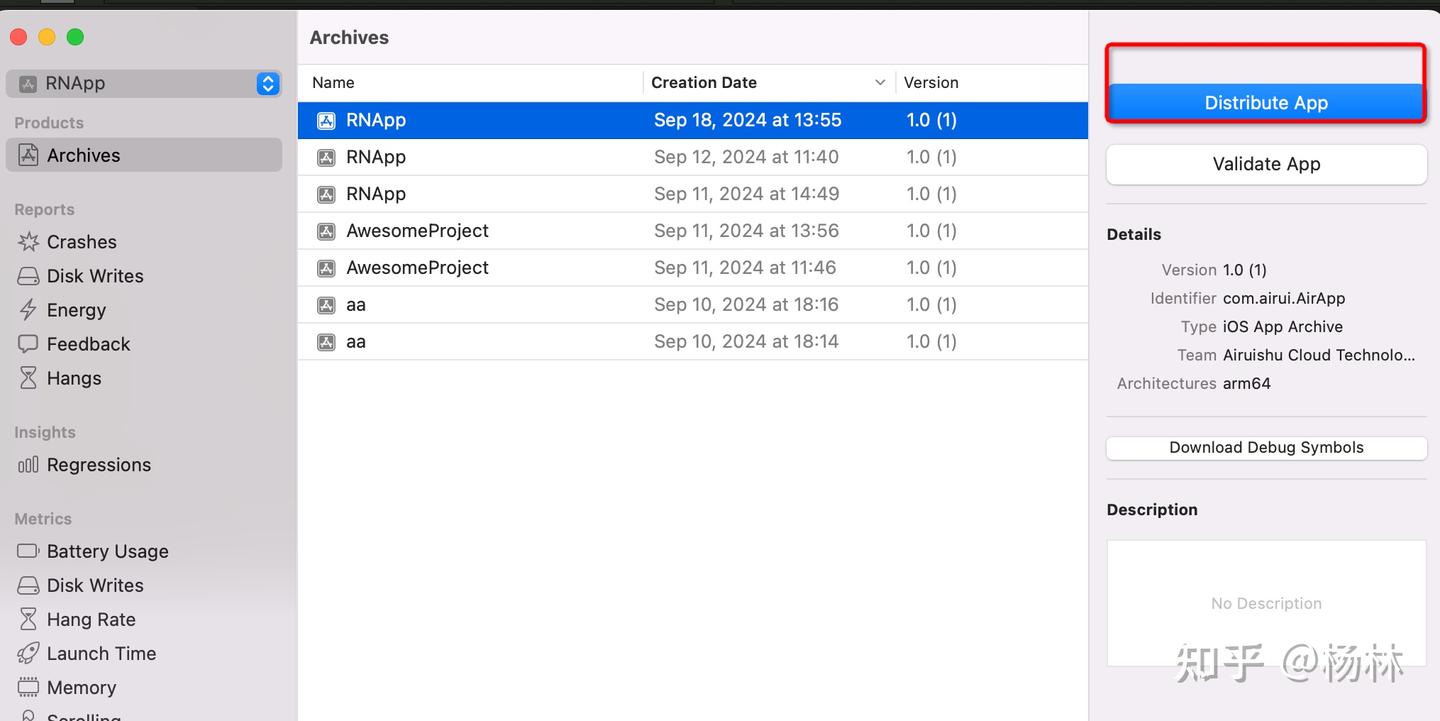Click archive icon of aa 18:14 row
This screenshot has height=721, width=1440.
[x=326, y=343]
